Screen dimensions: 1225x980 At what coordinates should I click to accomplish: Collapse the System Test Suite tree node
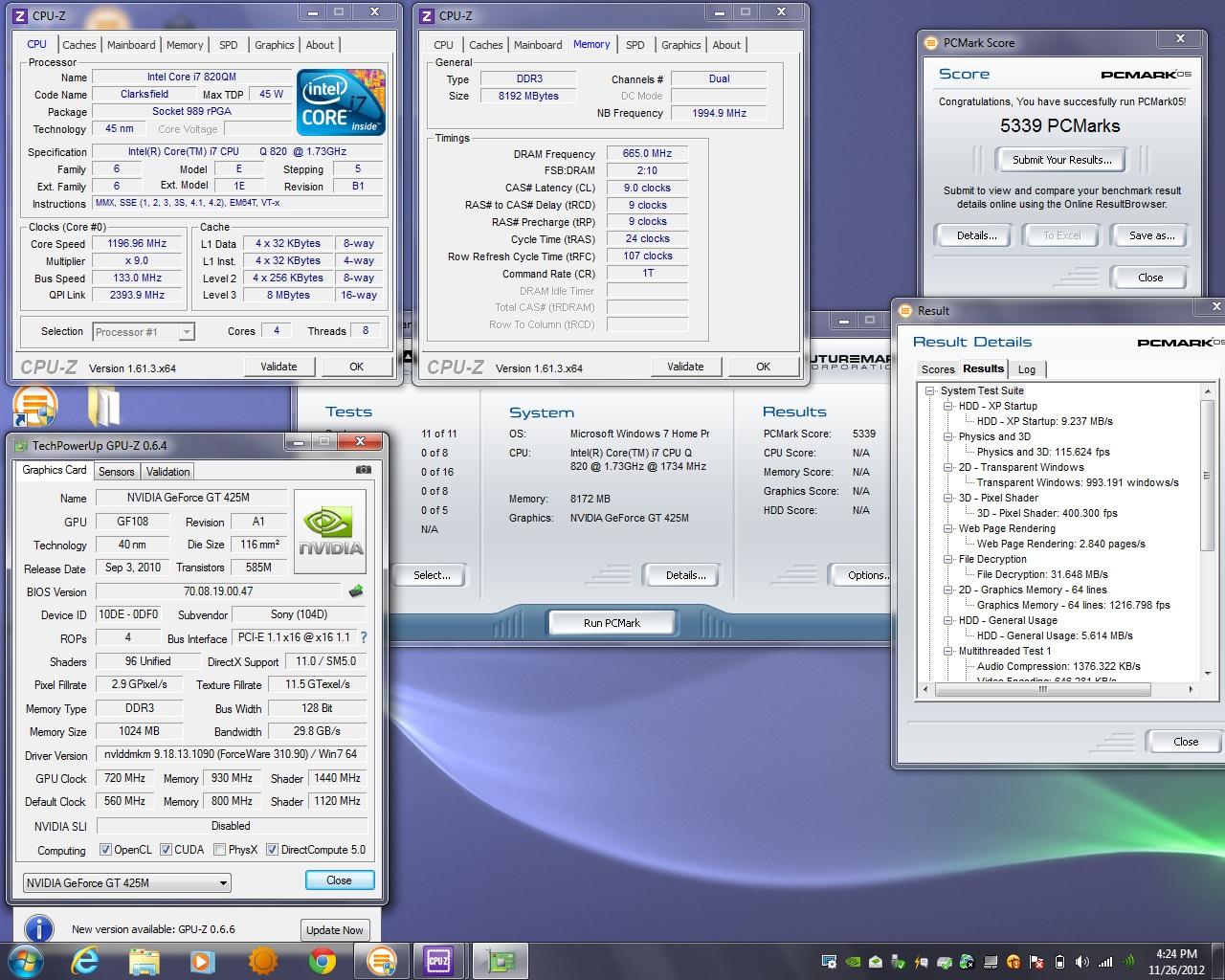[x=929, y=390]
